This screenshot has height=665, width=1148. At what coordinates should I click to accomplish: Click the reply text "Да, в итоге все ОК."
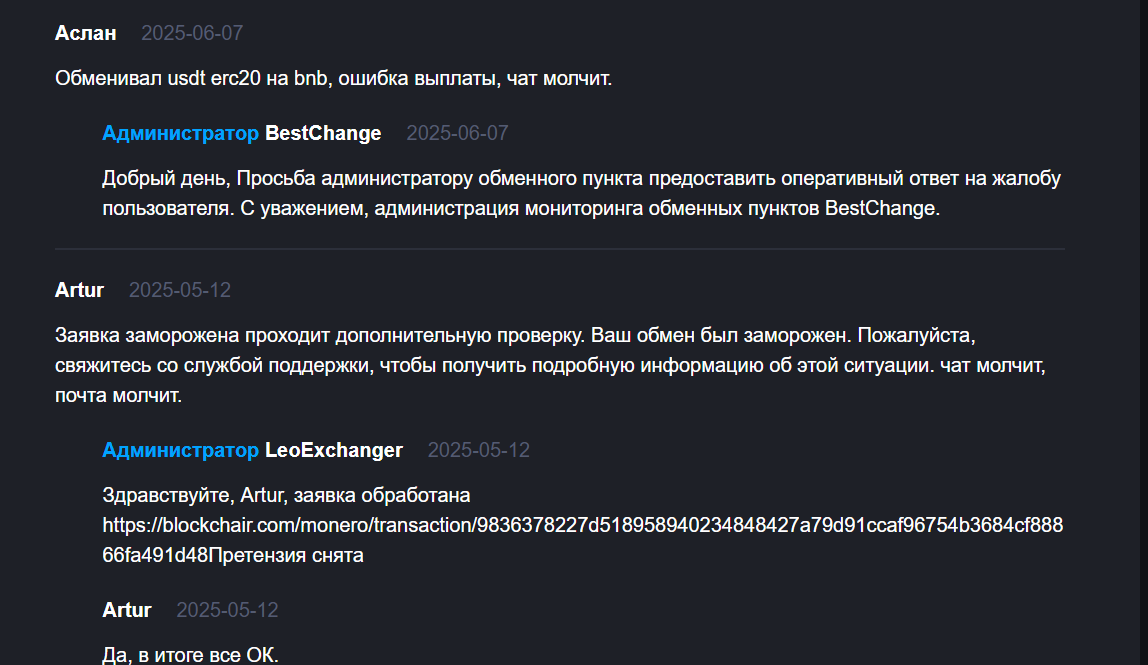[x=190, y=655]
